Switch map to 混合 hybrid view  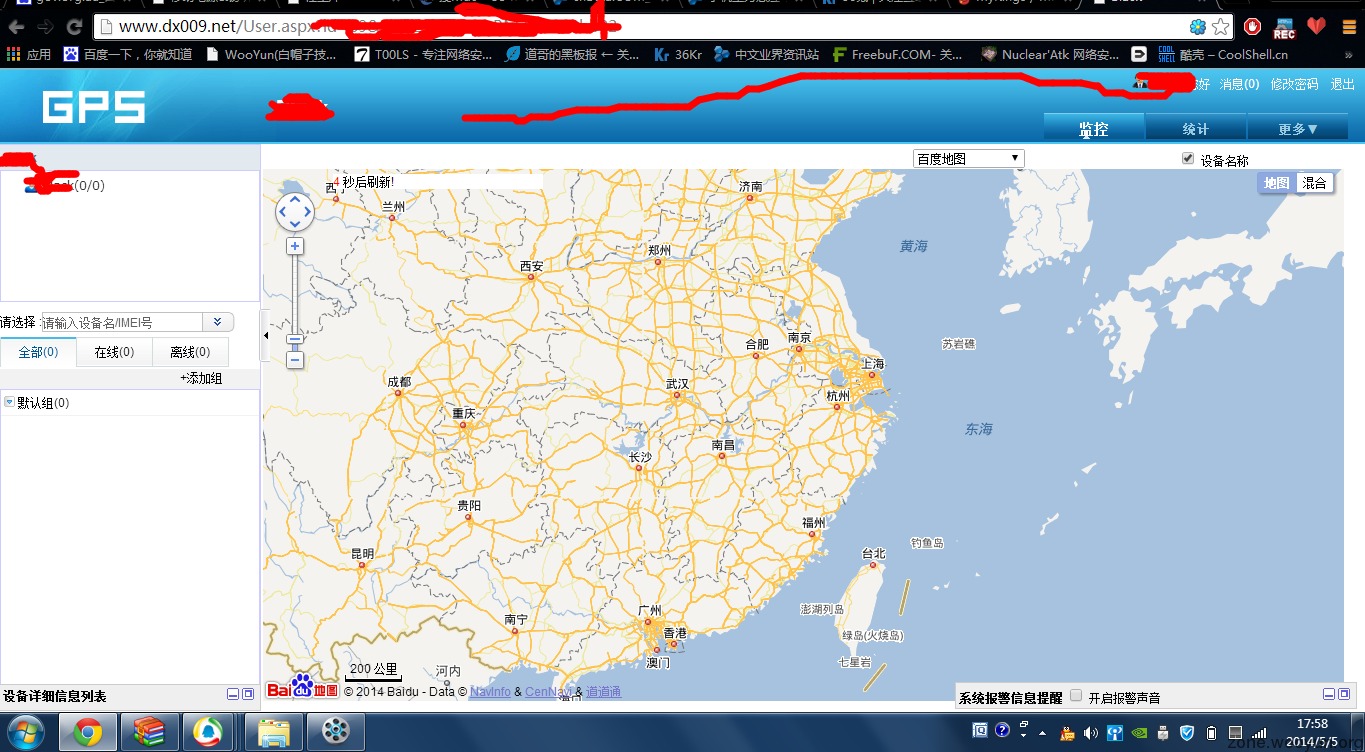click(x=1314, y=183)
